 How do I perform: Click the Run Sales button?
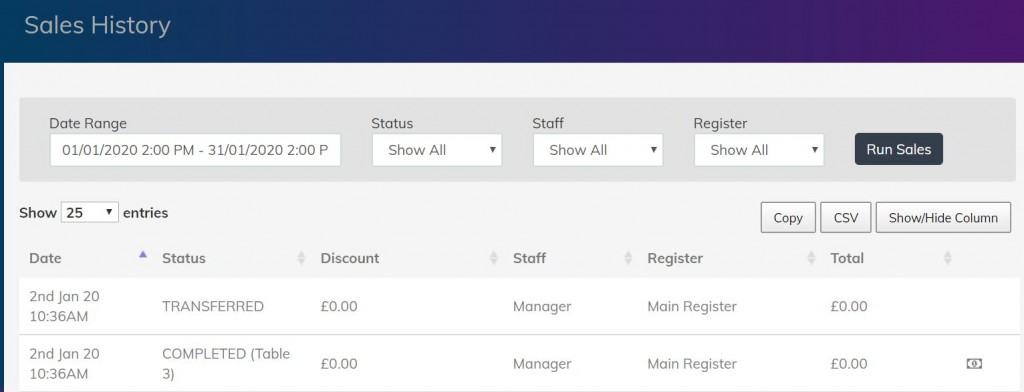pos(899,149)
